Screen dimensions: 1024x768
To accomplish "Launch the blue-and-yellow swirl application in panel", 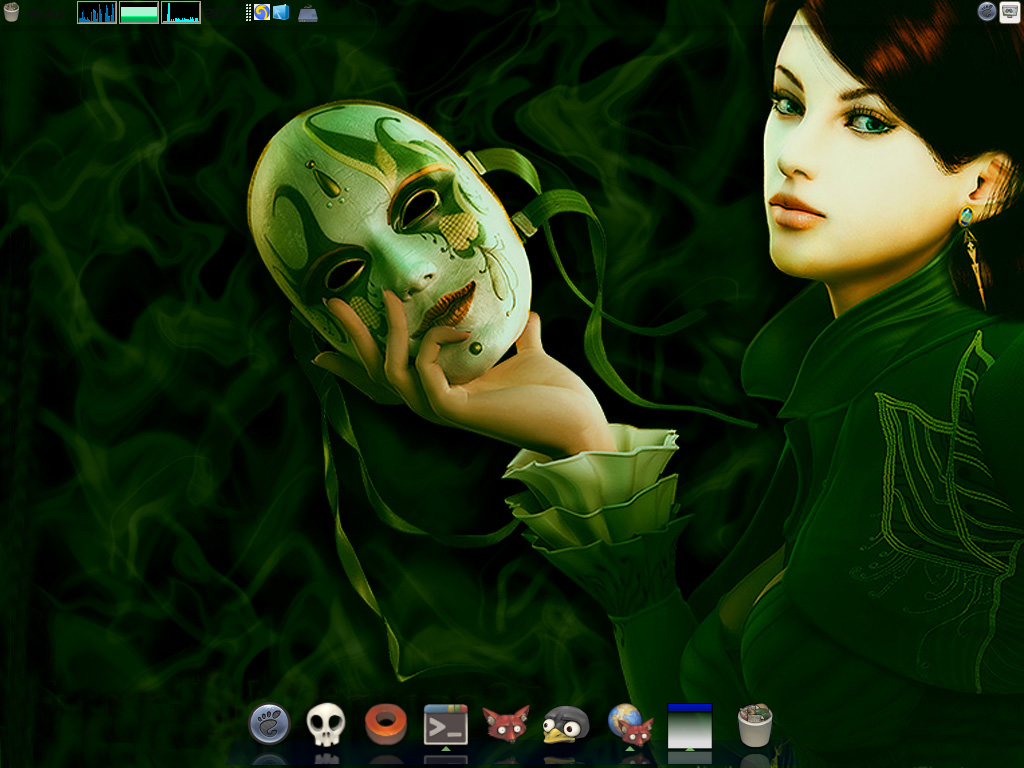I will (x=262, y=12).
